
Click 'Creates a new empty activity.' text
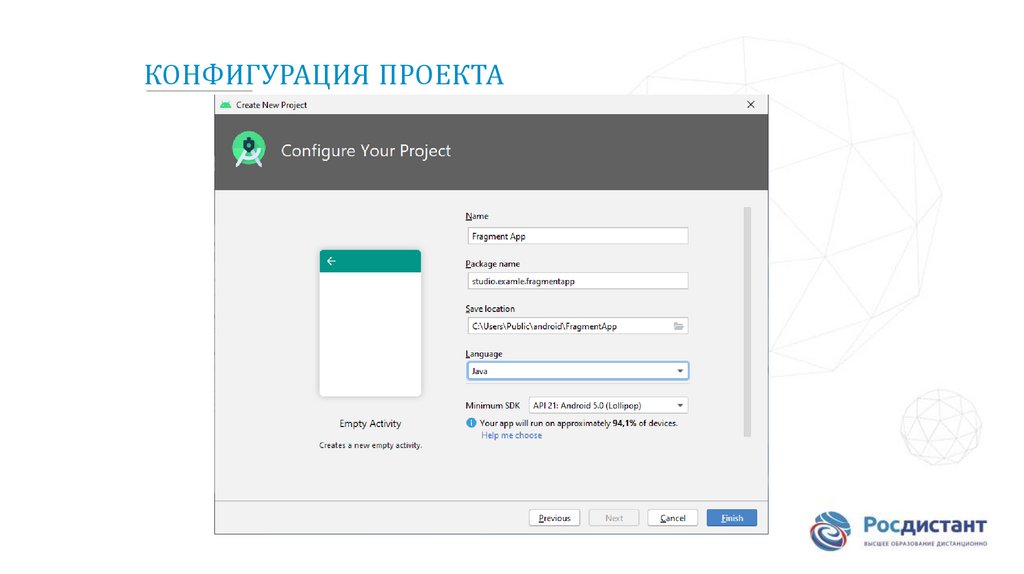(x=370, y=445)
